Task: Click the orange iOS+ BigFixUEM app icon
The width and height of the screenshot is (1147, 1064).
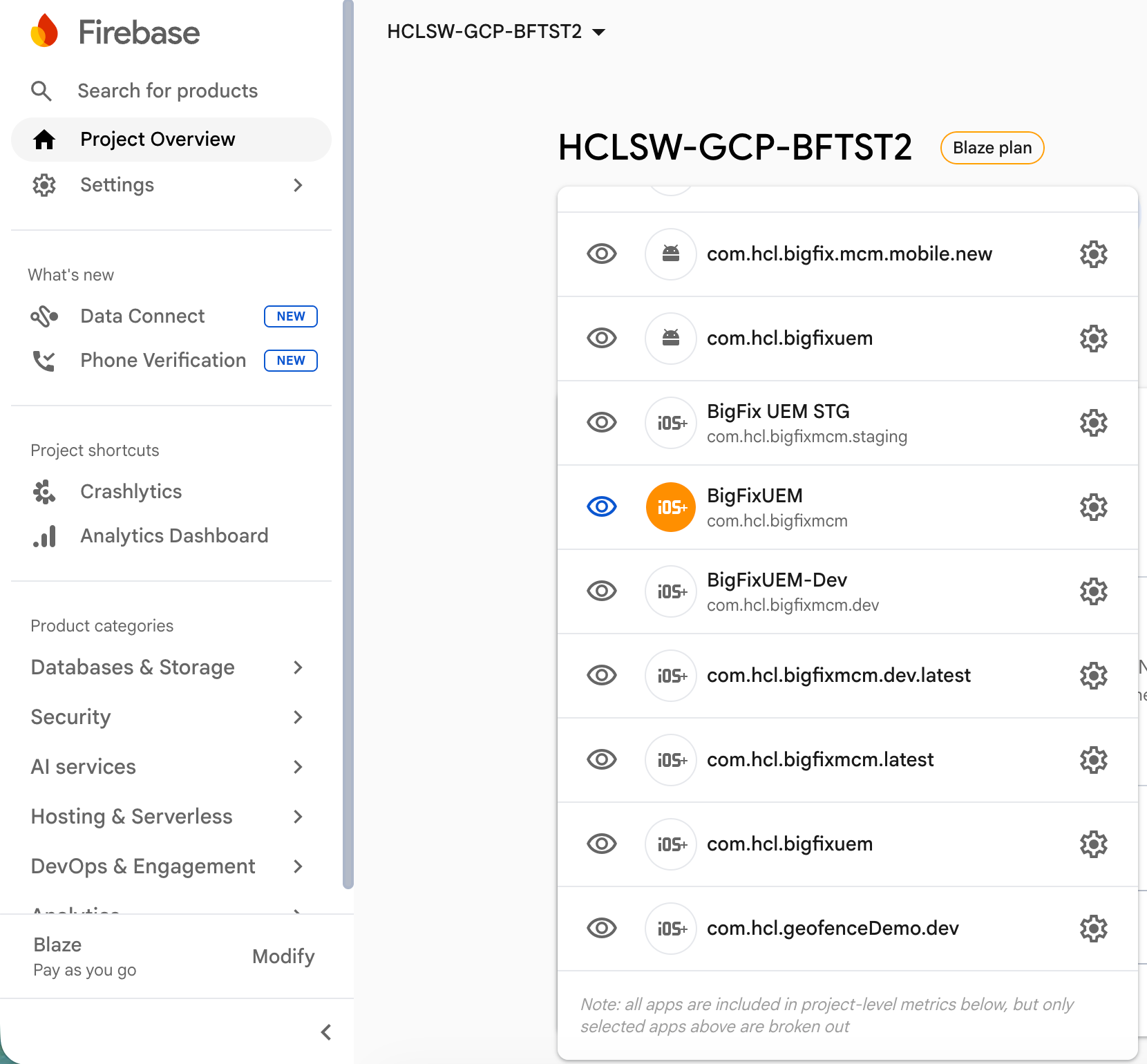Action: click(670, 507)
